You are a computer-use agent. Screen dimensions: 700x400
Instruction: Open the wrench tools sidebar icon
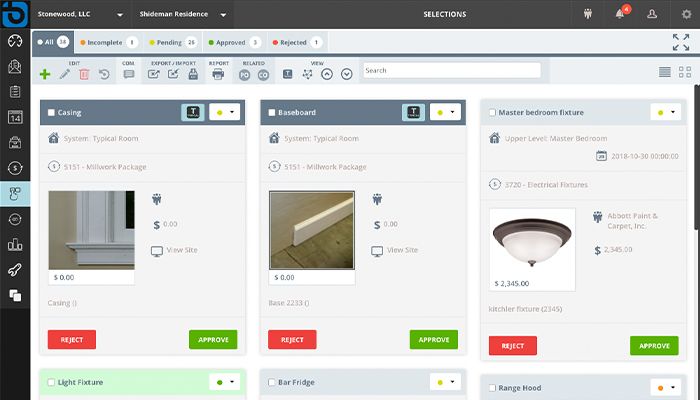click(x=15, y=270)
